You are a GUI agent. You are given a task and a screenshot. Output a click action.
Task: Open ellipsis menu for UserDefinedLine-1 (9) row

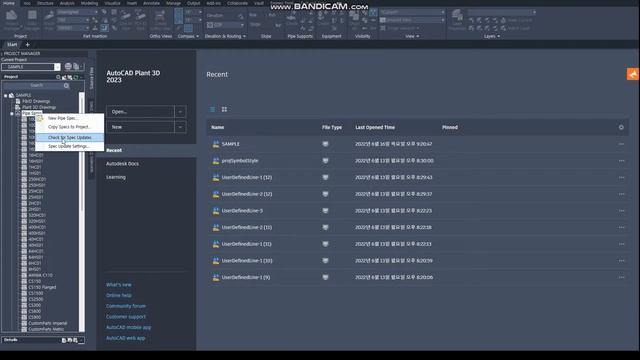(621, 277)
